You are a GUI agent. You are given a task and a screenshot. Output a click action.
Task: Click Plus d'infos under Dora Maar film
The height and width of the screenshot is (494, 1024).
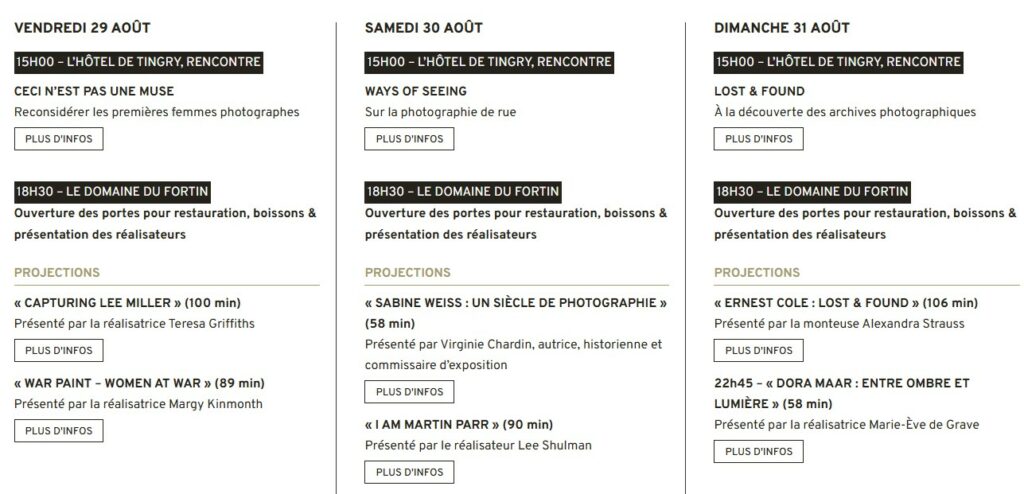758,451
